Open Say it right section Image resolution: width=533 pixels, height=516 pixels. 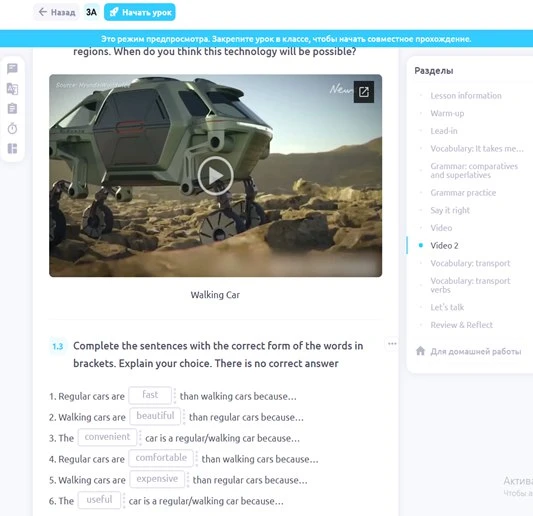click(x=450, y=211)
